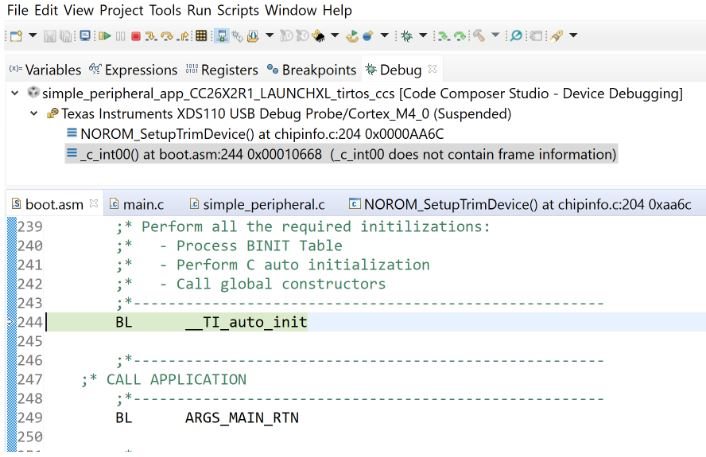
Task: Click the green arrow restart icon
Action: pyautogui.click(x=352, y=36)
